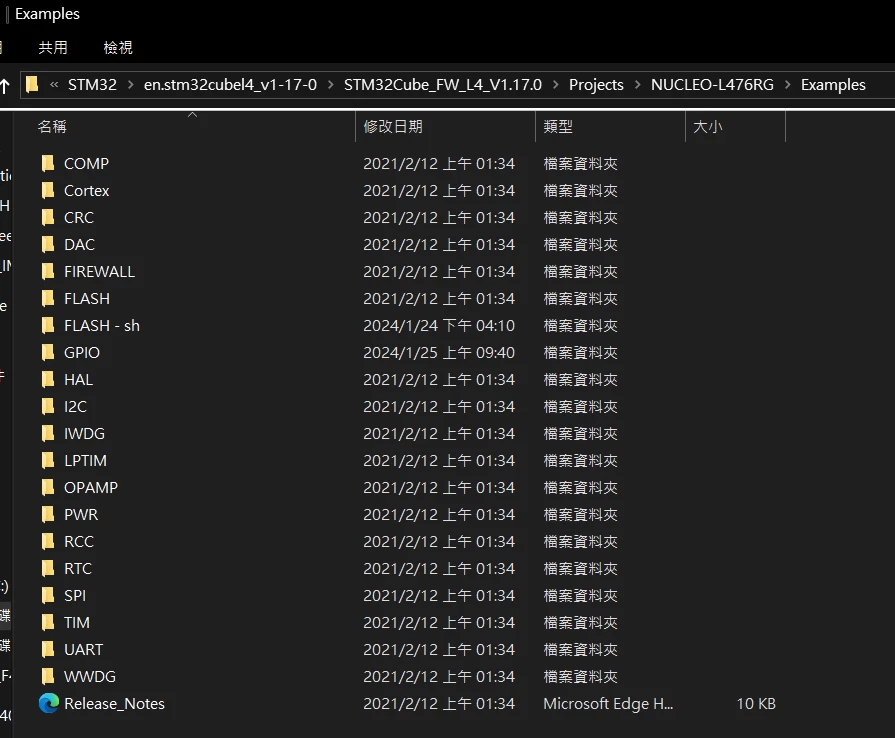Open the 檢視 ribbon tab
Screen dimensions: 895x738
tap(118, 47)
